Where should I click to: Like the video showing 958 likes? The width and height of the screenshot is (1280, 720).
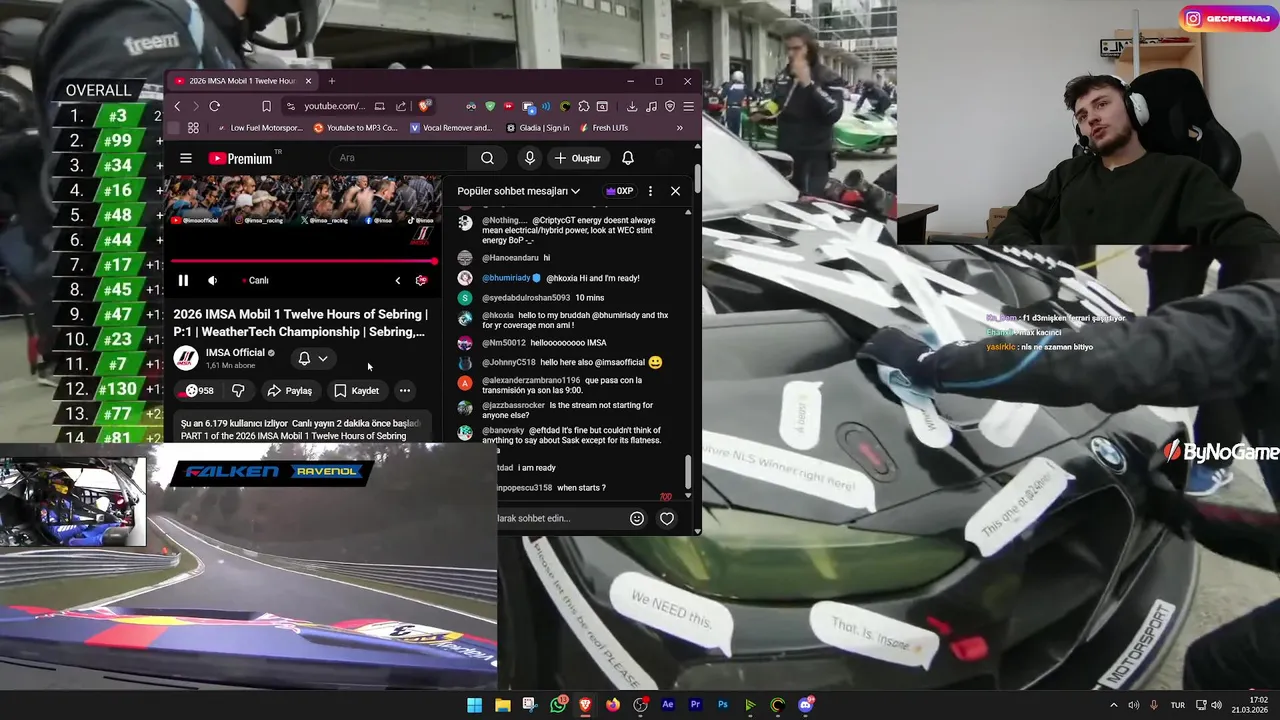(200, 391)
